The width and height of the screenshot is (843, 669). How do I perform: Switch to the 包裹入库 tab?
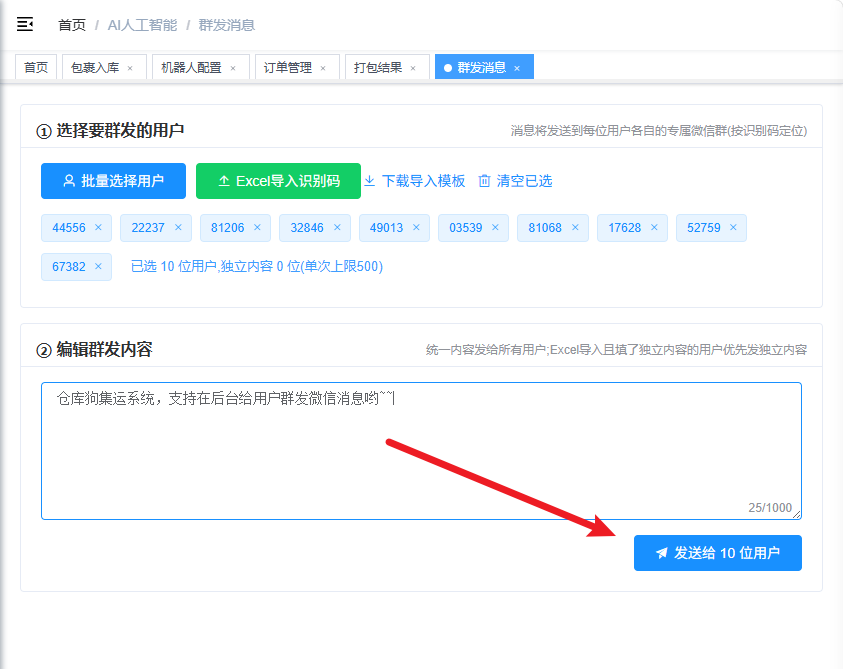click(104, 67)
